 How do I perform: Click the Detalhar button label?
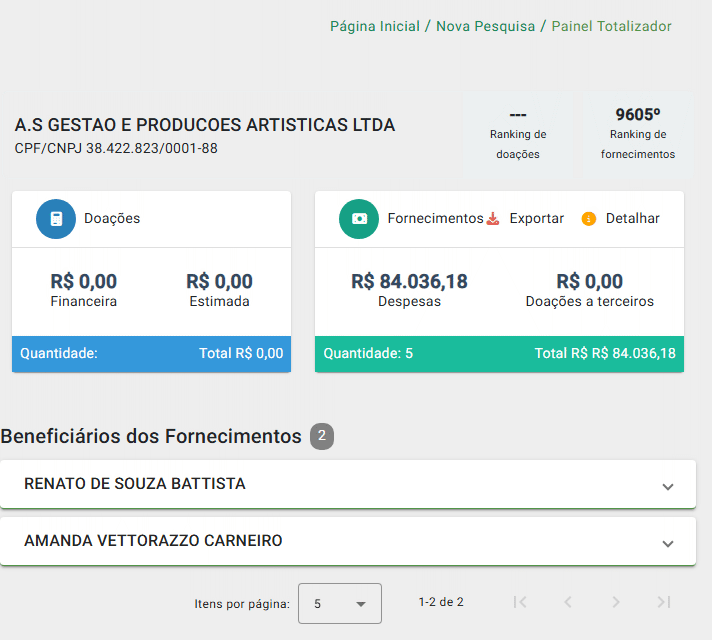(633, 218)
